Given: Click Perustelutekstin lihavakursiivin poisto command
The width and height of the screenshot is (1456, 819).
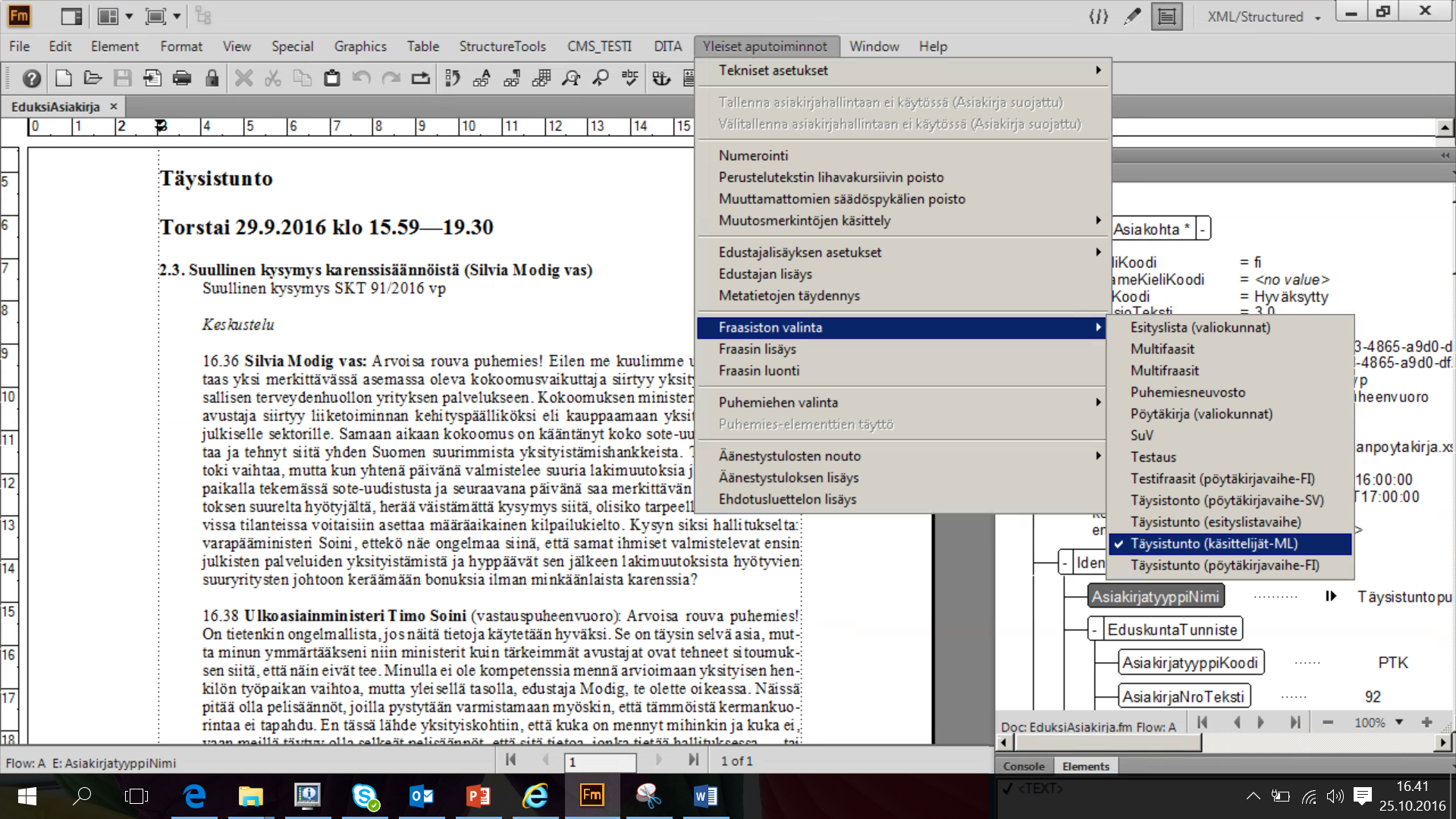Looking at the screenshot, I should [x=902, y=177].
